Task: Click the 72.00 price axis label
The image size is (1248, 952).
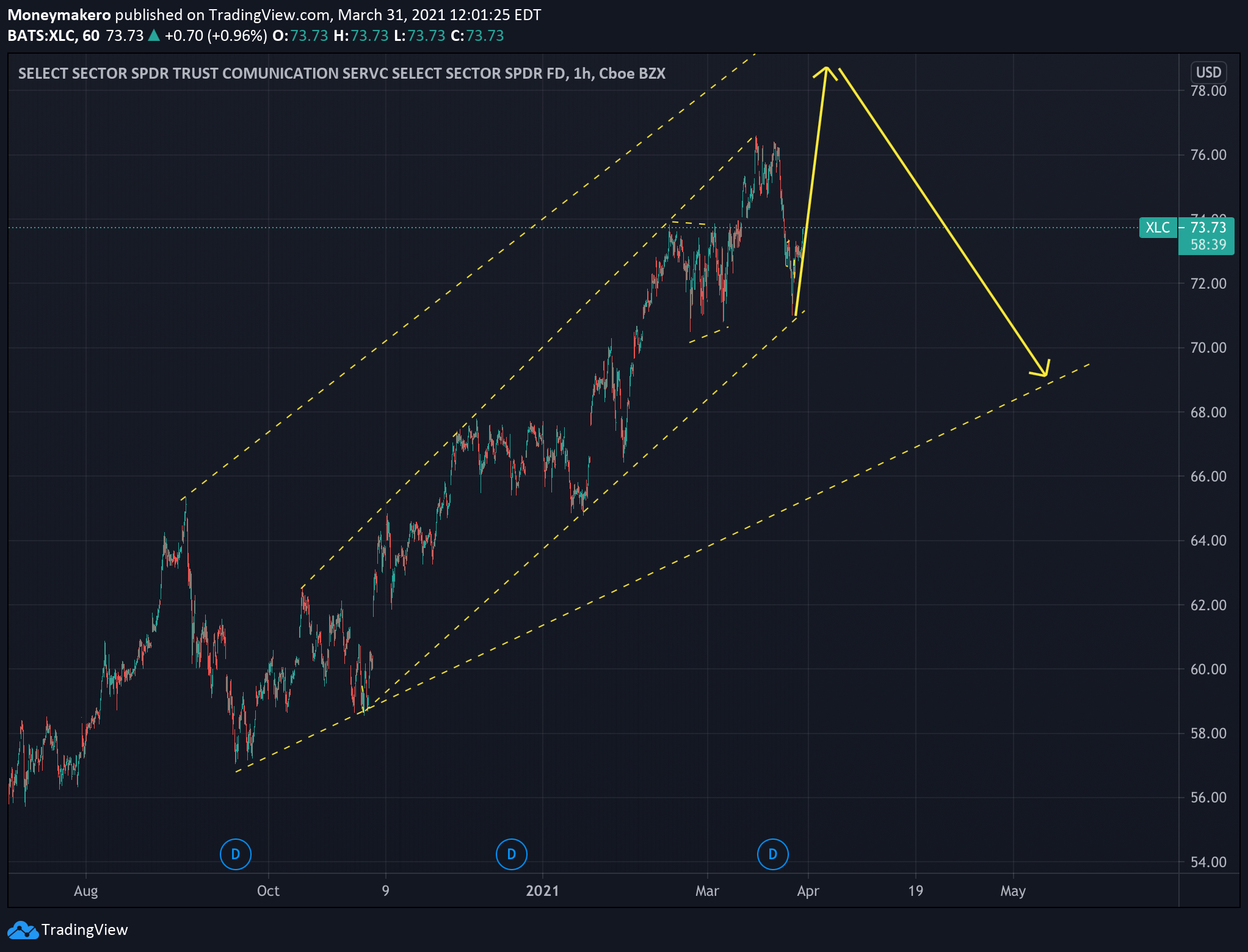Action: point(1208,284)
